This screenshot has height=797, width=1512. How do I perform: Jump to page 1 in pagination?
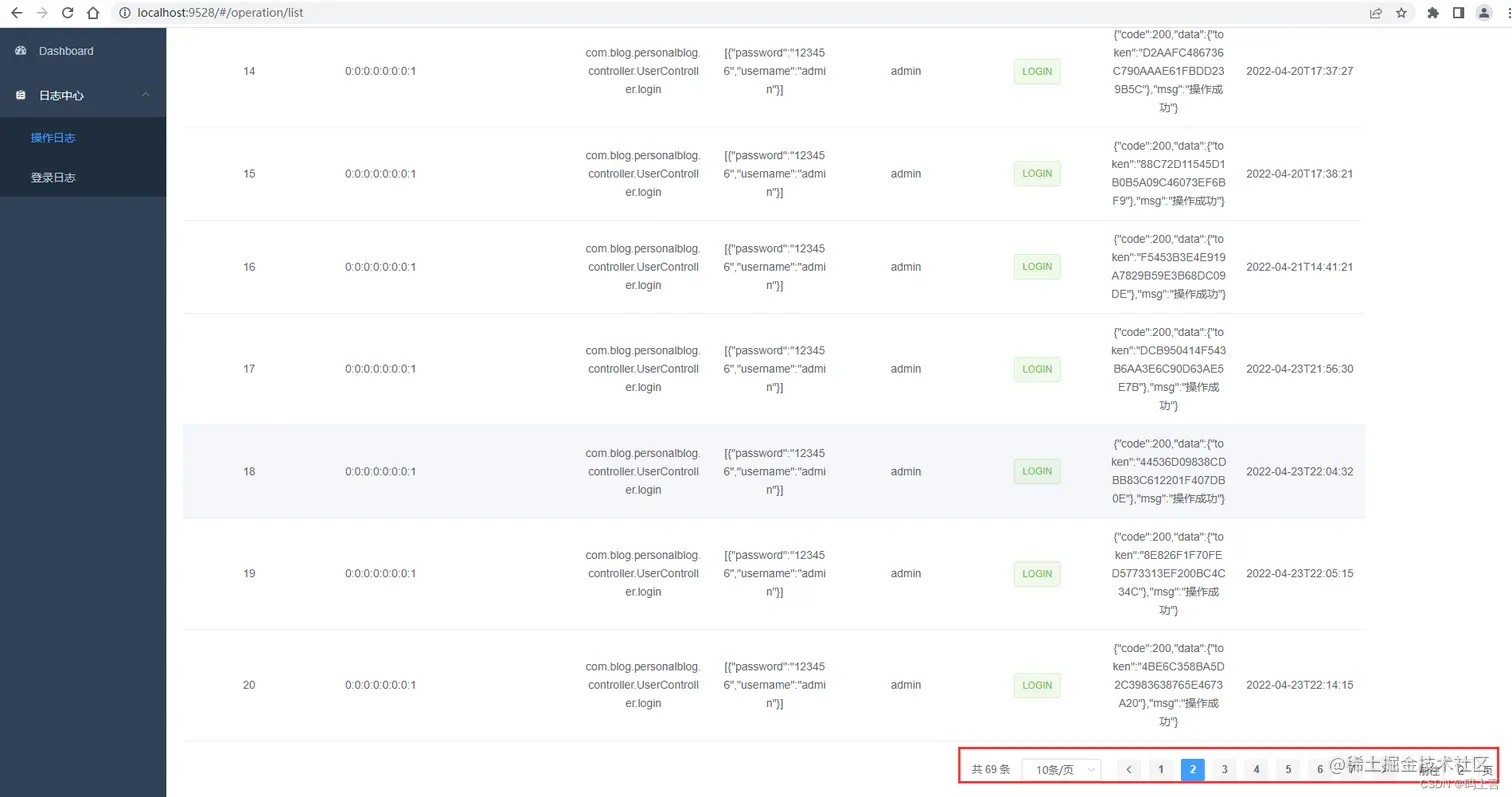1161,769
